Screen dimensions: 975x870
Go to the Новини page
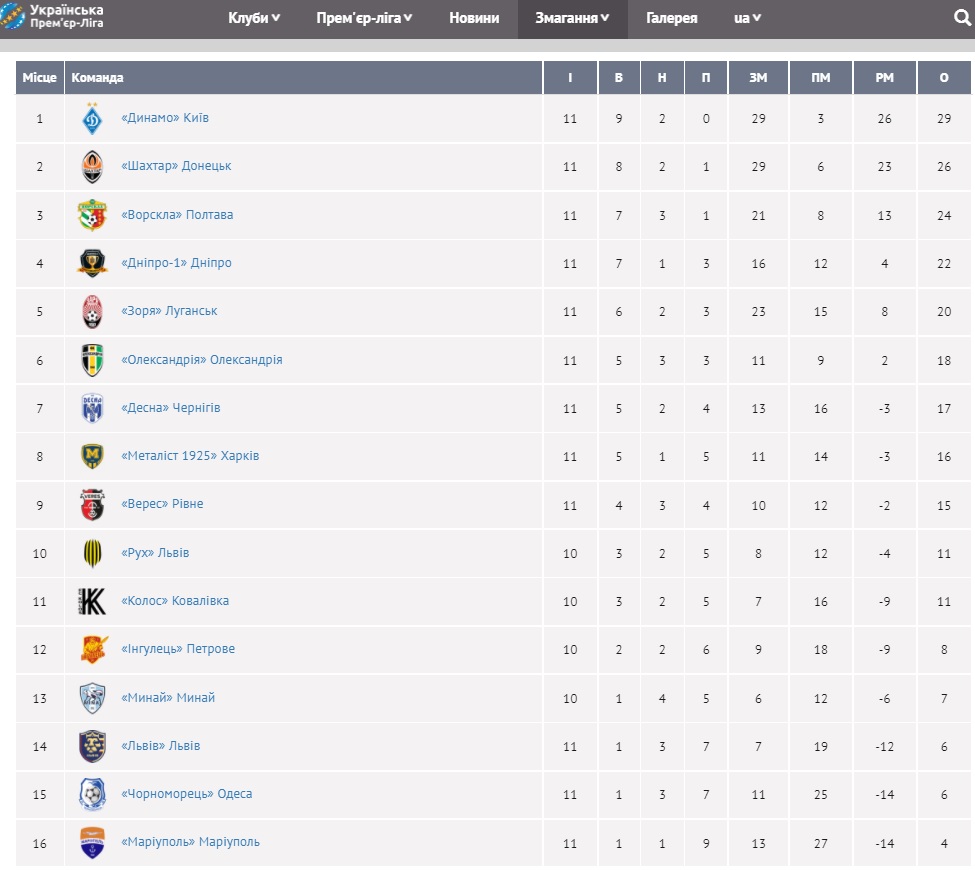pyautogui.click(x=474, y=18)
